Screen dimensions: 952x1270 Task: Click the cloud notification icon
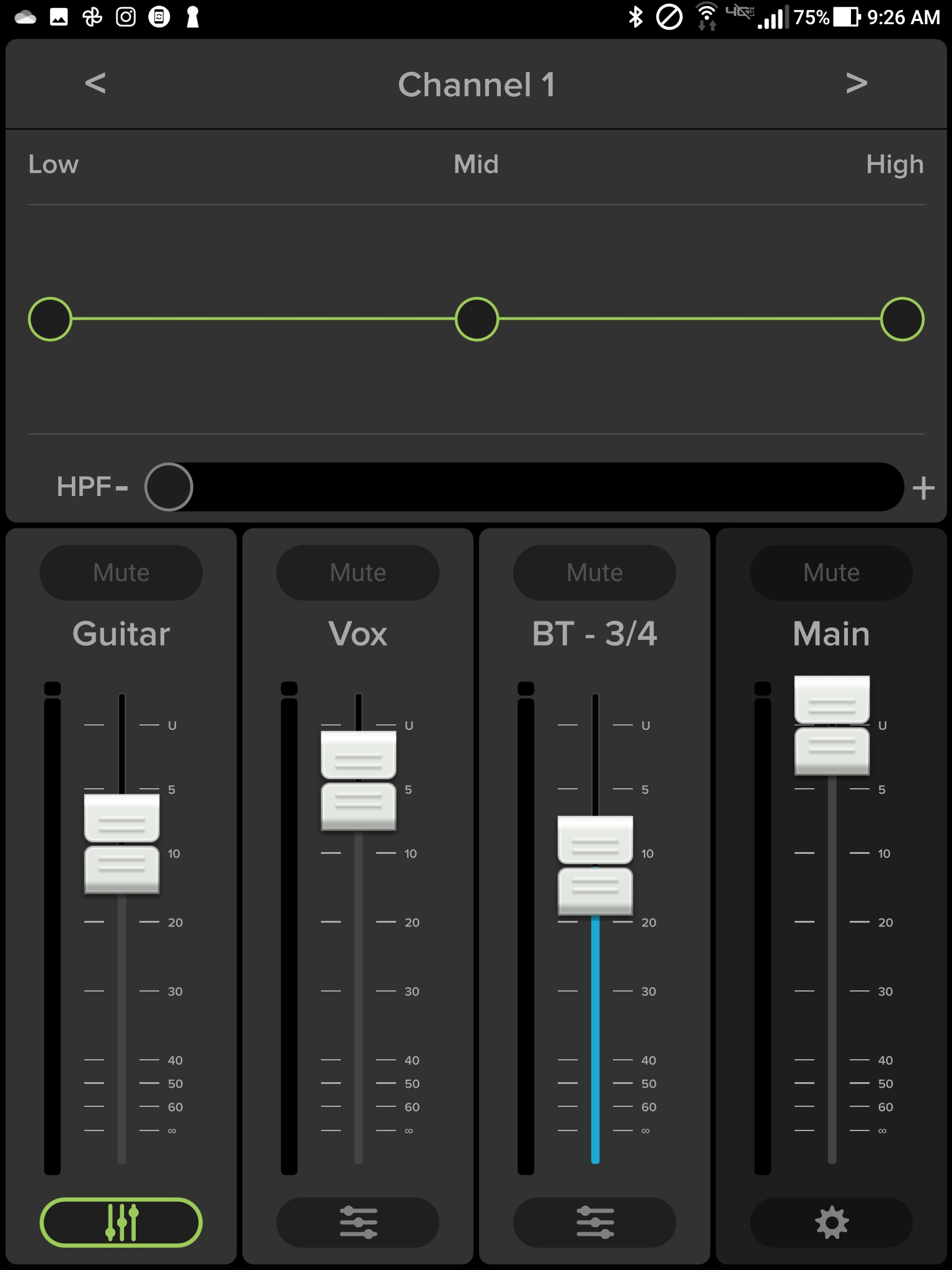coord(25,17)
